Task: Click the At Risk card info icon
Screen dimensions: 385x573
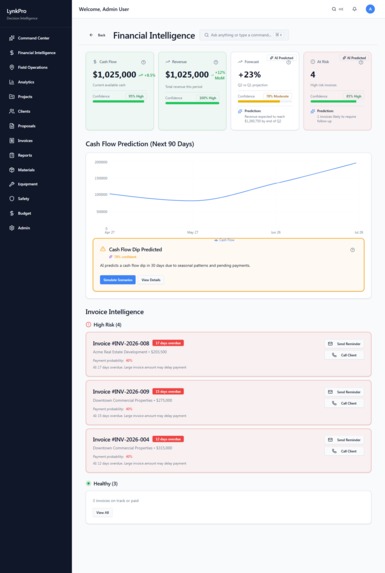Action: point(361,62)
